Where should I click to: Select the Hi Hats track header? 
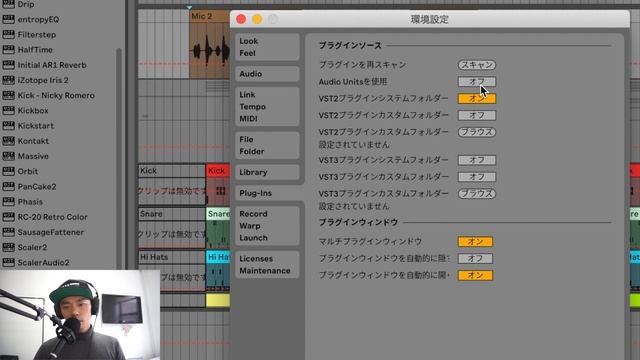point(172,257)
